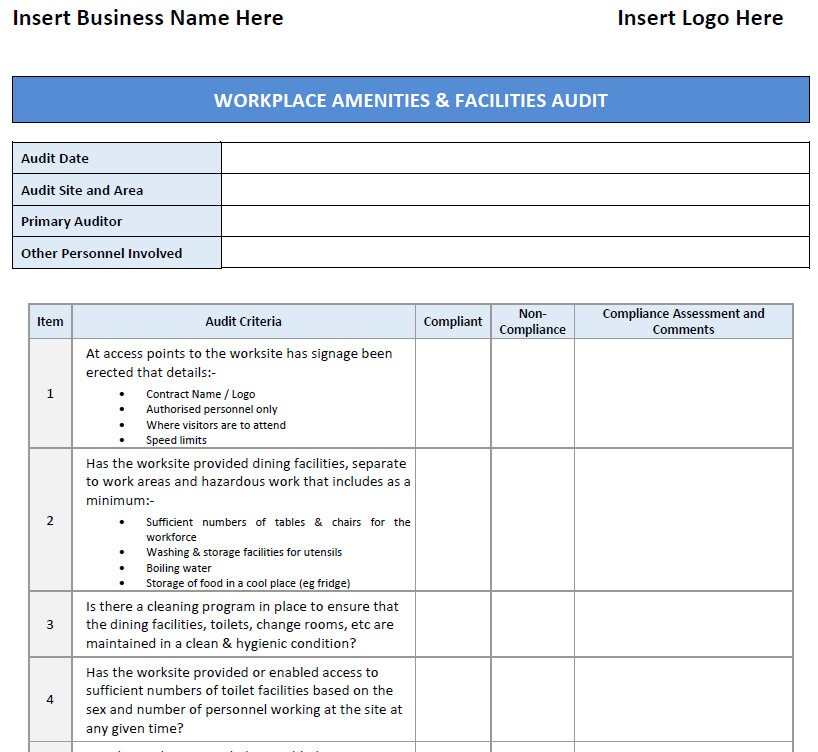Click the Insert Business Name Here placeholder
The width and height of the screenshot is (818, 752).
pos(146,18)
